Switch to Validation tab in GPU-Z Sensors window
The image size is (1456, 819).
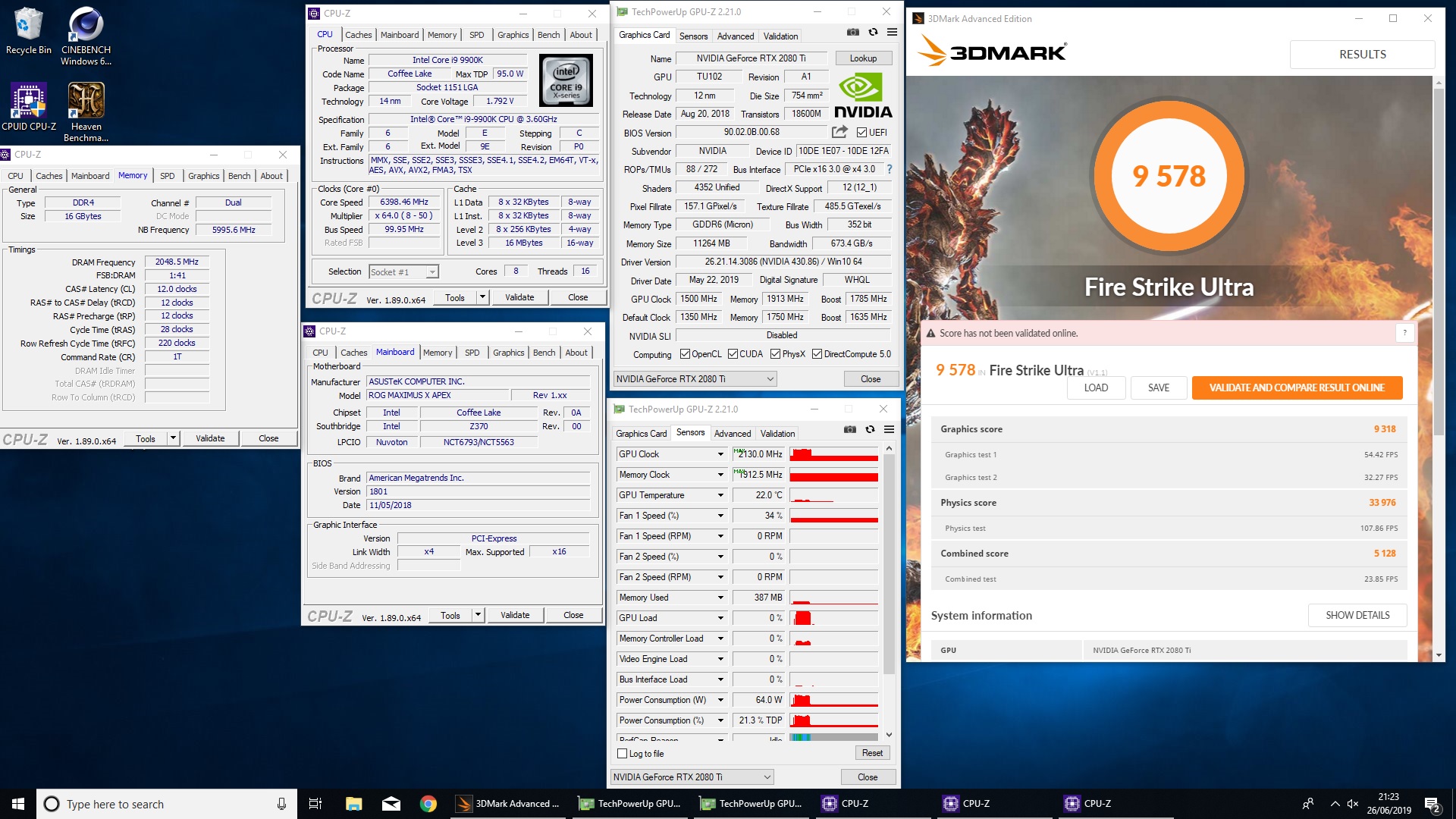(777, 434)
